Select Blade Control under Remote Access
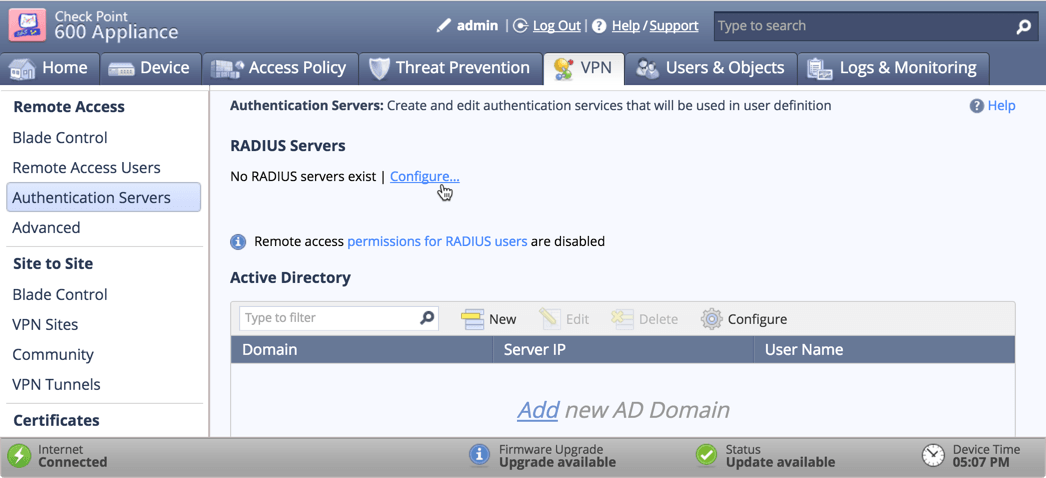1046x478 pixels. pyautogui.click(x=60, y=138)
